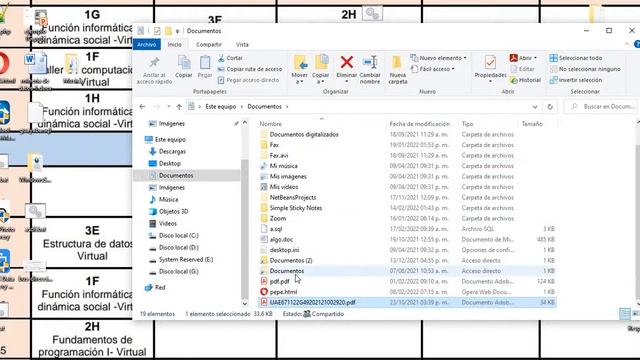
Task: Open the recent locations dropdown arrow
Action: point(169,107)
